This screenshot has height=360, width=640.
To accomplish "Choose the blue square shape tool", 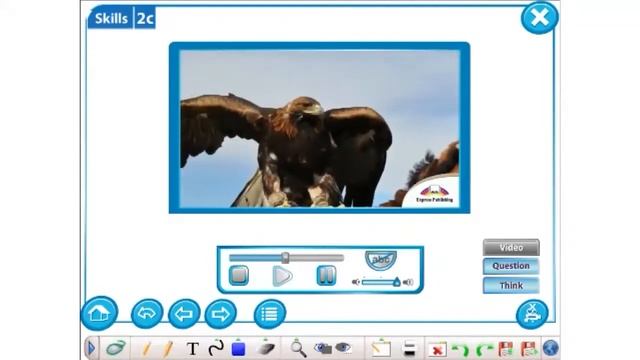I will [x=238, y=349].
